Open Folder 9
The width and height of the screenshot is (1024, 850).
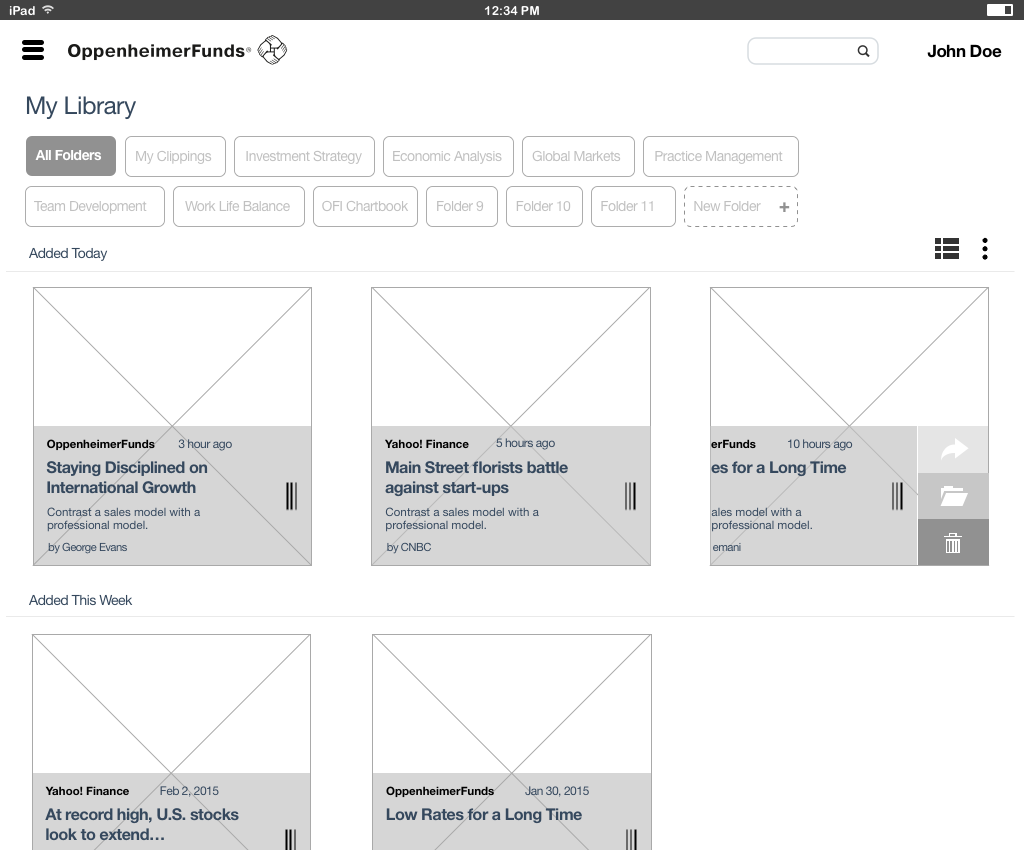point(462,206)
